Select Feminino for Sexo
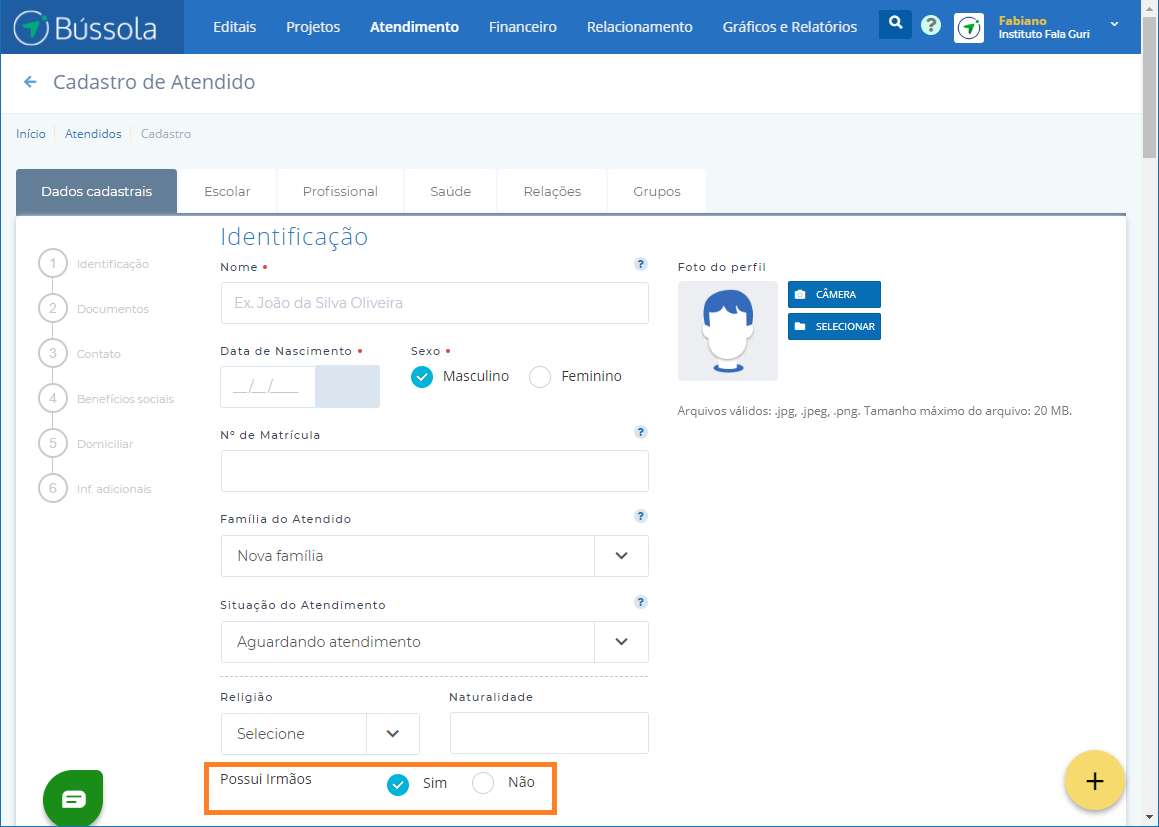 540,377
